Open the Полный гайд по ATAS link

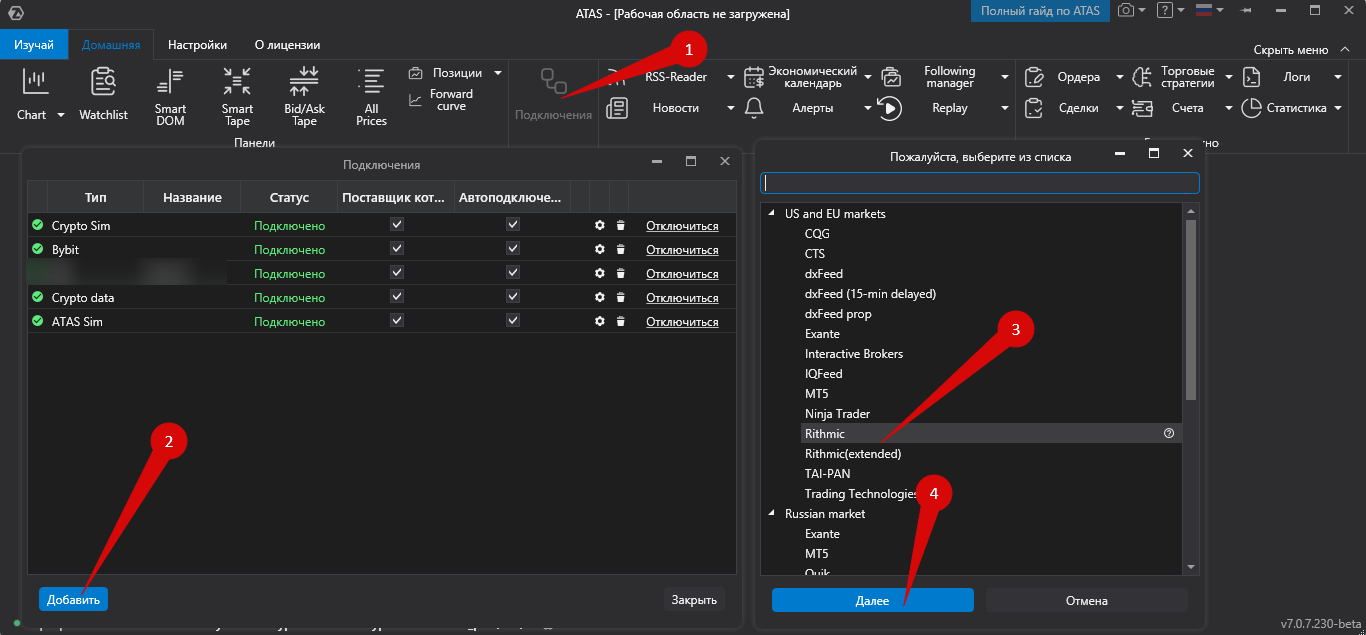1040,11
